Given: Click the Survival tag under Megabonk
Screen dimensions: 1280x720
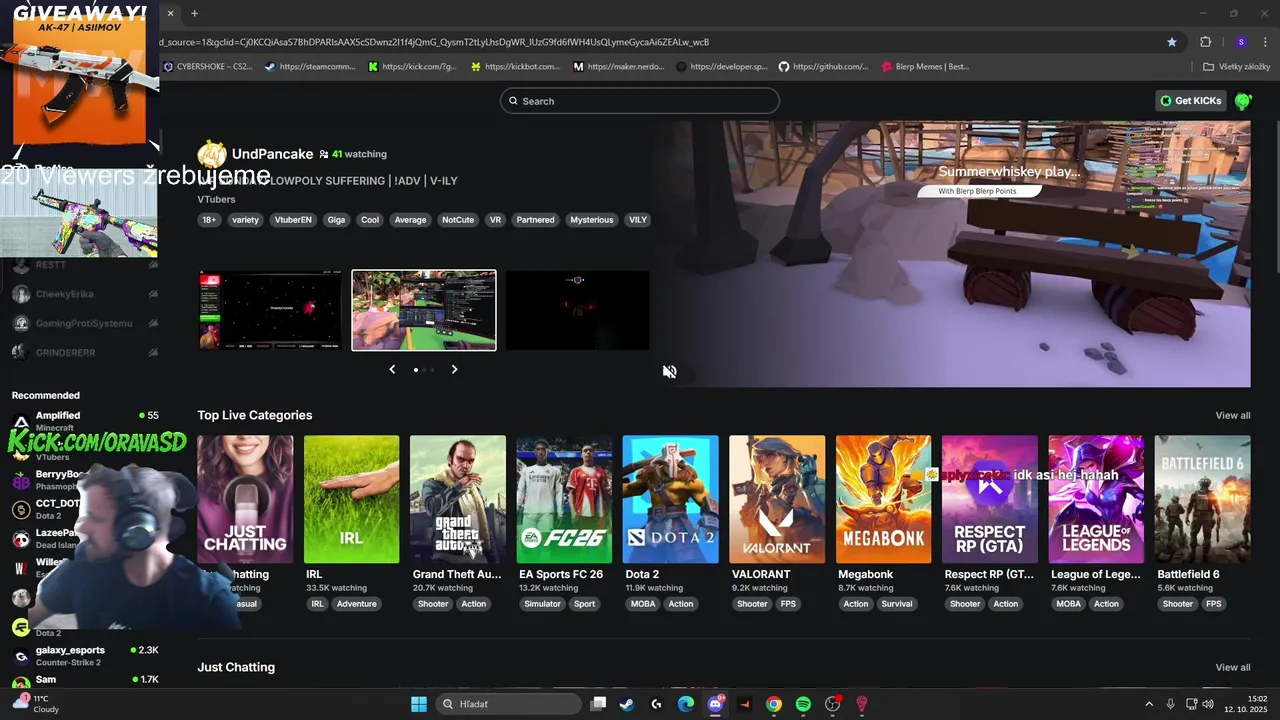Looking at the screenshot, I should (897, 604).
